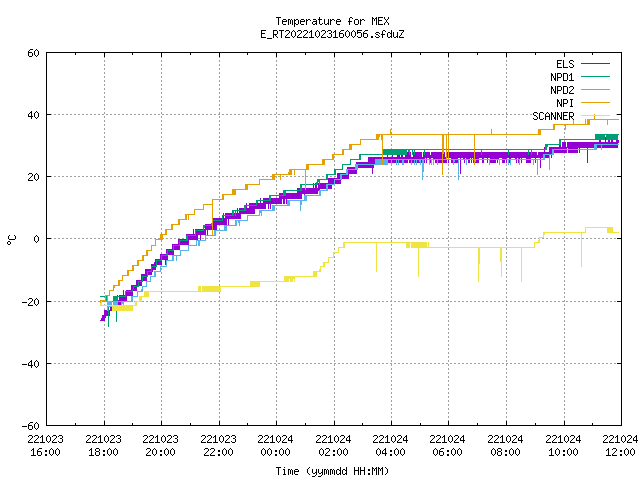This screenshot has width=640, height=480.
Task: Click the purple ELS legend line sample
Action: tap(596, 64)
